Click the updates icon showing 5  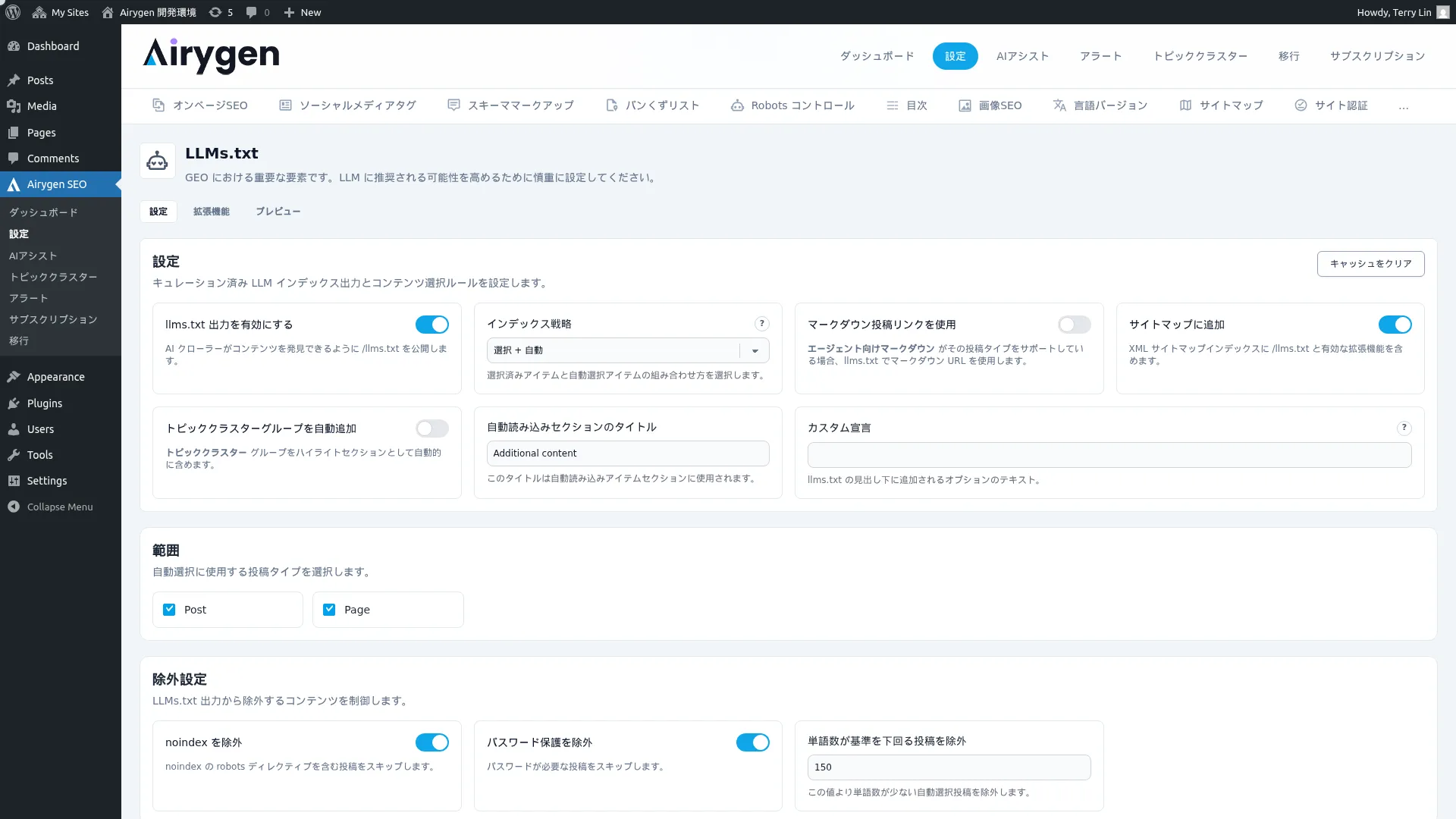215,12
